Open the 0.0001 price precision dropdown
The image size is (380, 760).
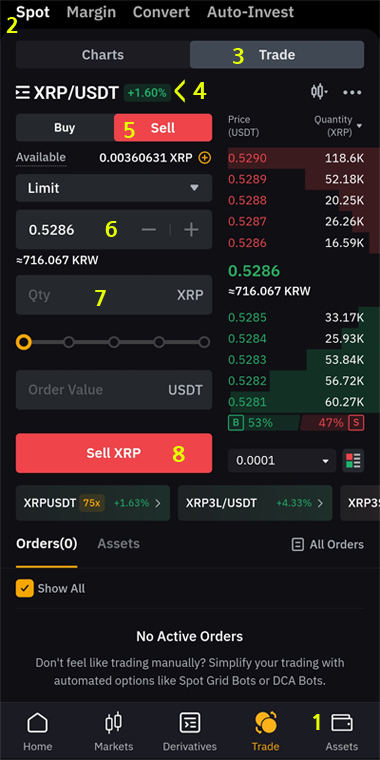[282, 460]
